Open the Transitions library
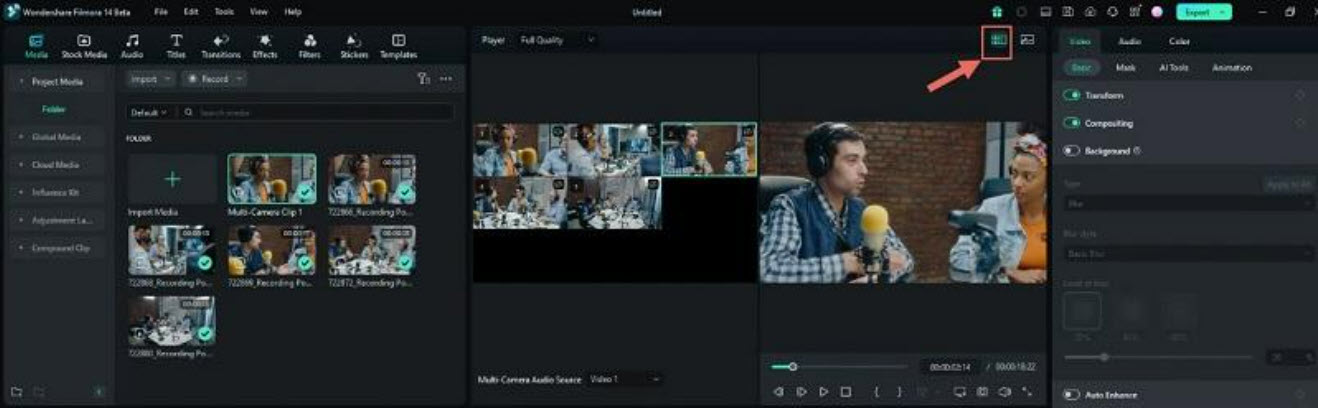 (221, 46)
